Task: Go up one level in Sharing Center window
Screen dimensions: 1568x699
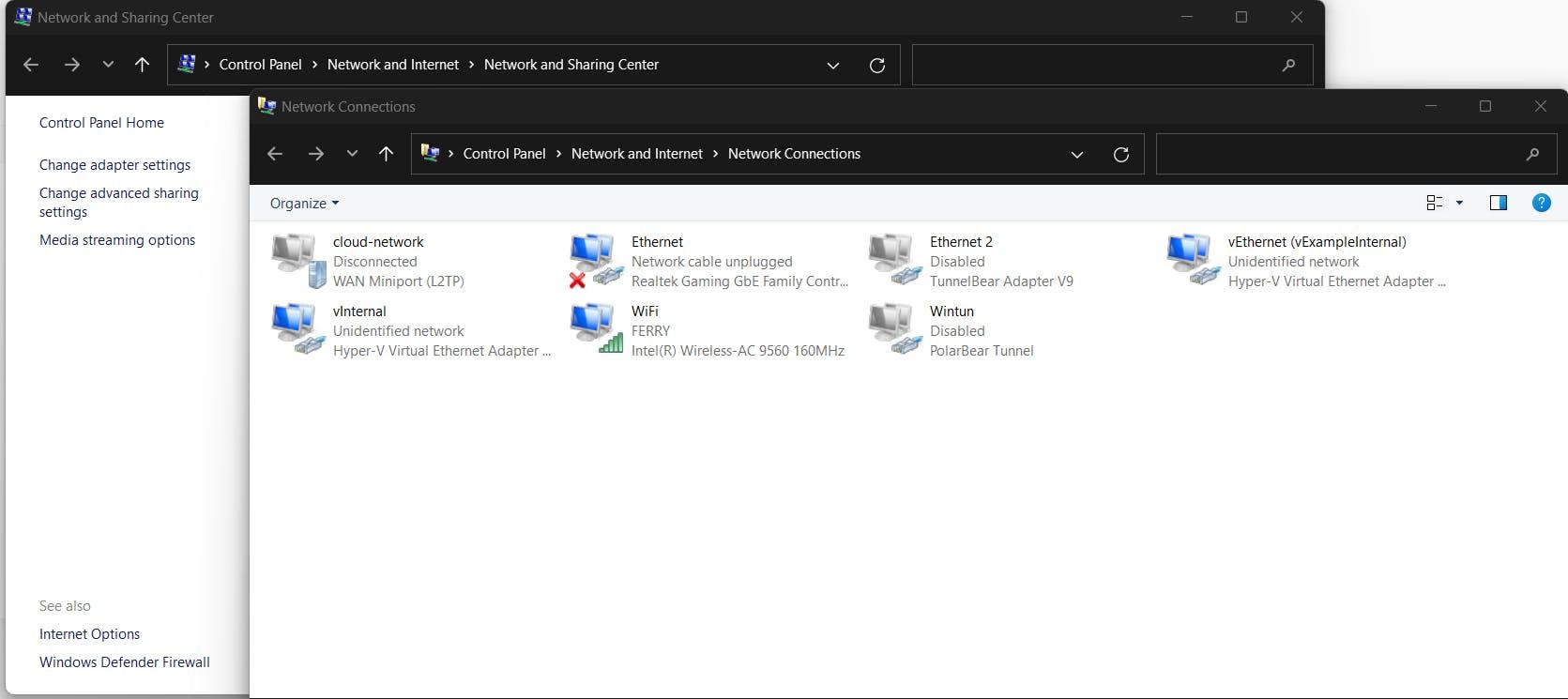Action: (x=142, y=65)
